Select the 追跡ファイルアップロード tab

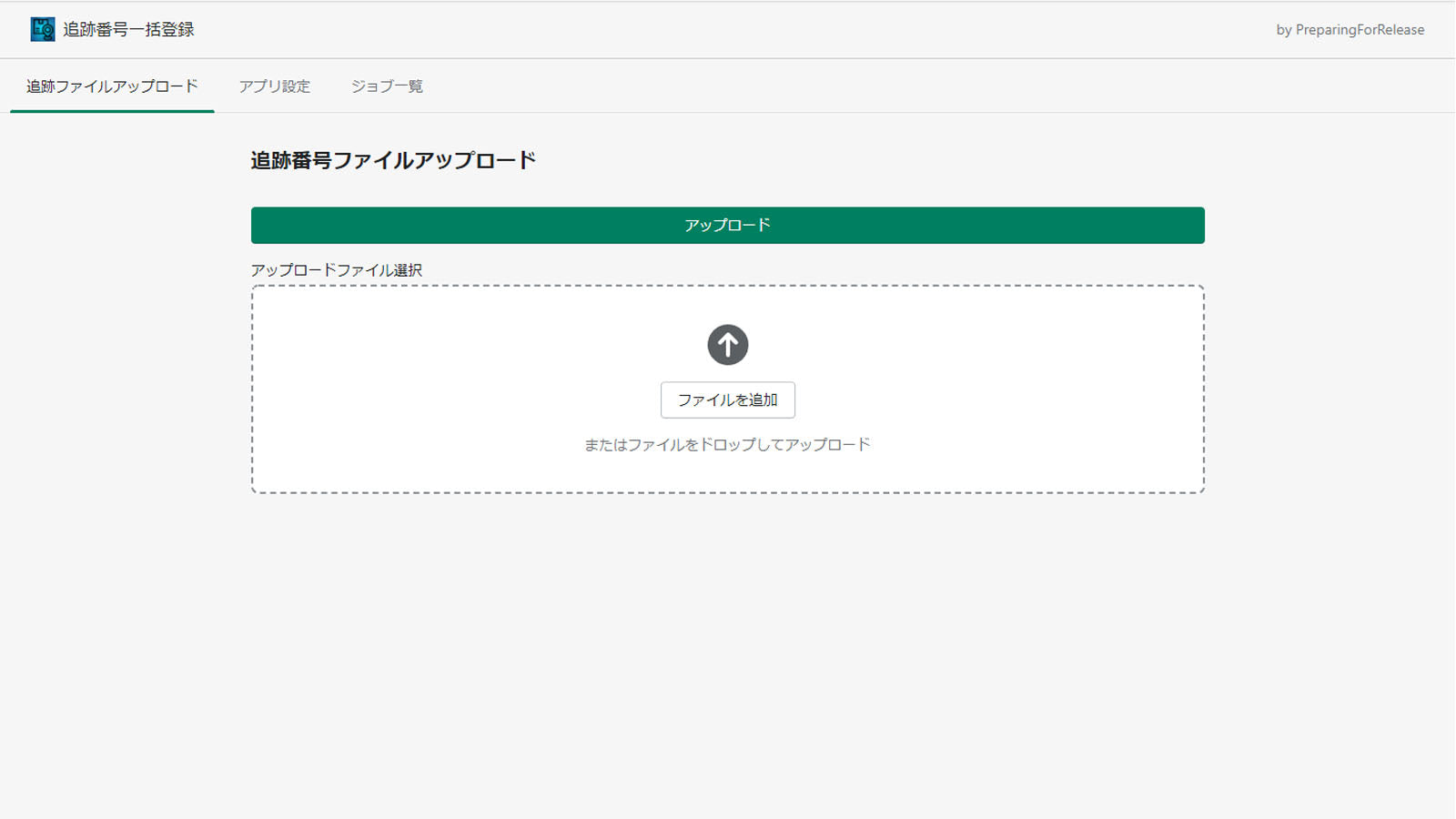[111, 86]
